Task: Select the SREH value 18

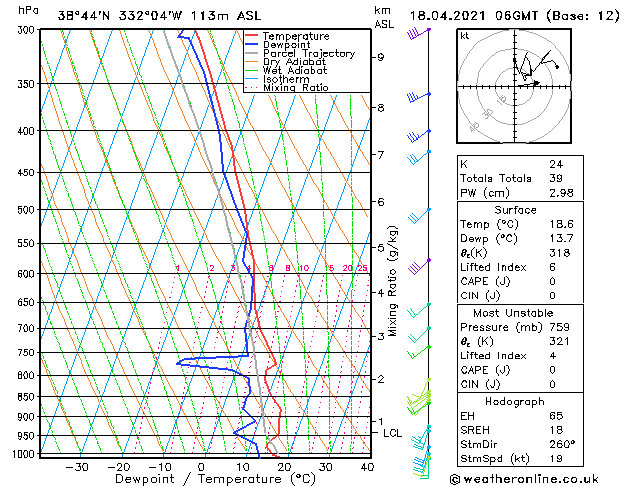Action: pyautogui.click(x=556, y=430)
